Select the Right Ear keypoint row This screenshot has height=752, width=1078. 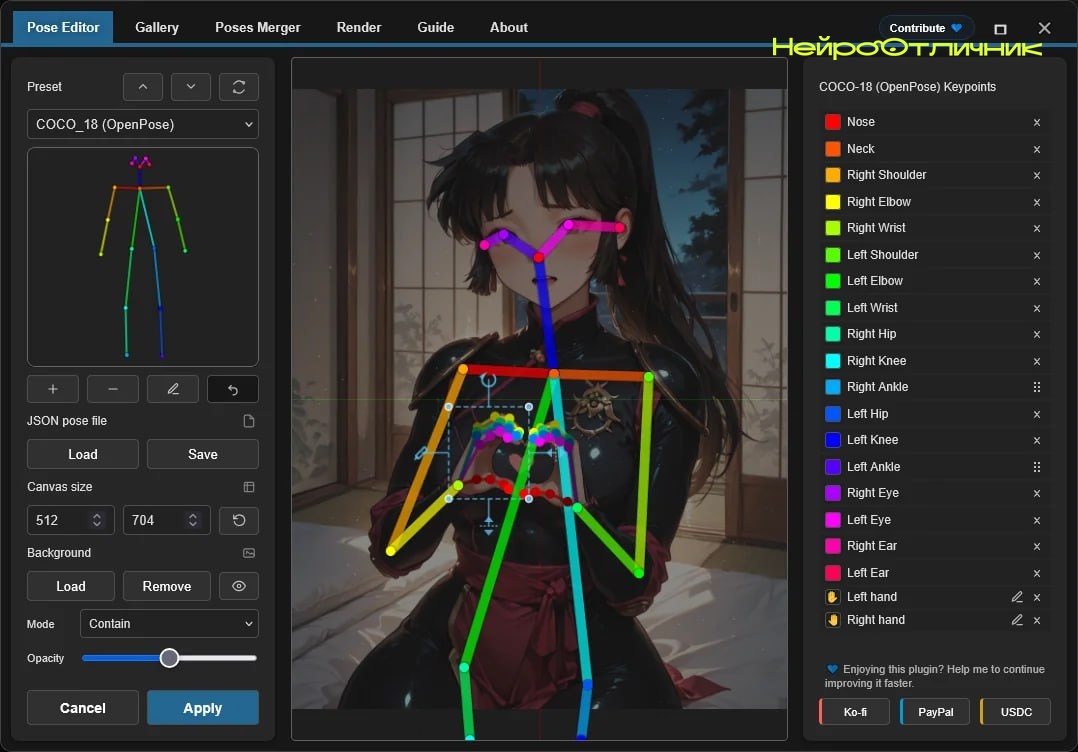coord(934,546)
